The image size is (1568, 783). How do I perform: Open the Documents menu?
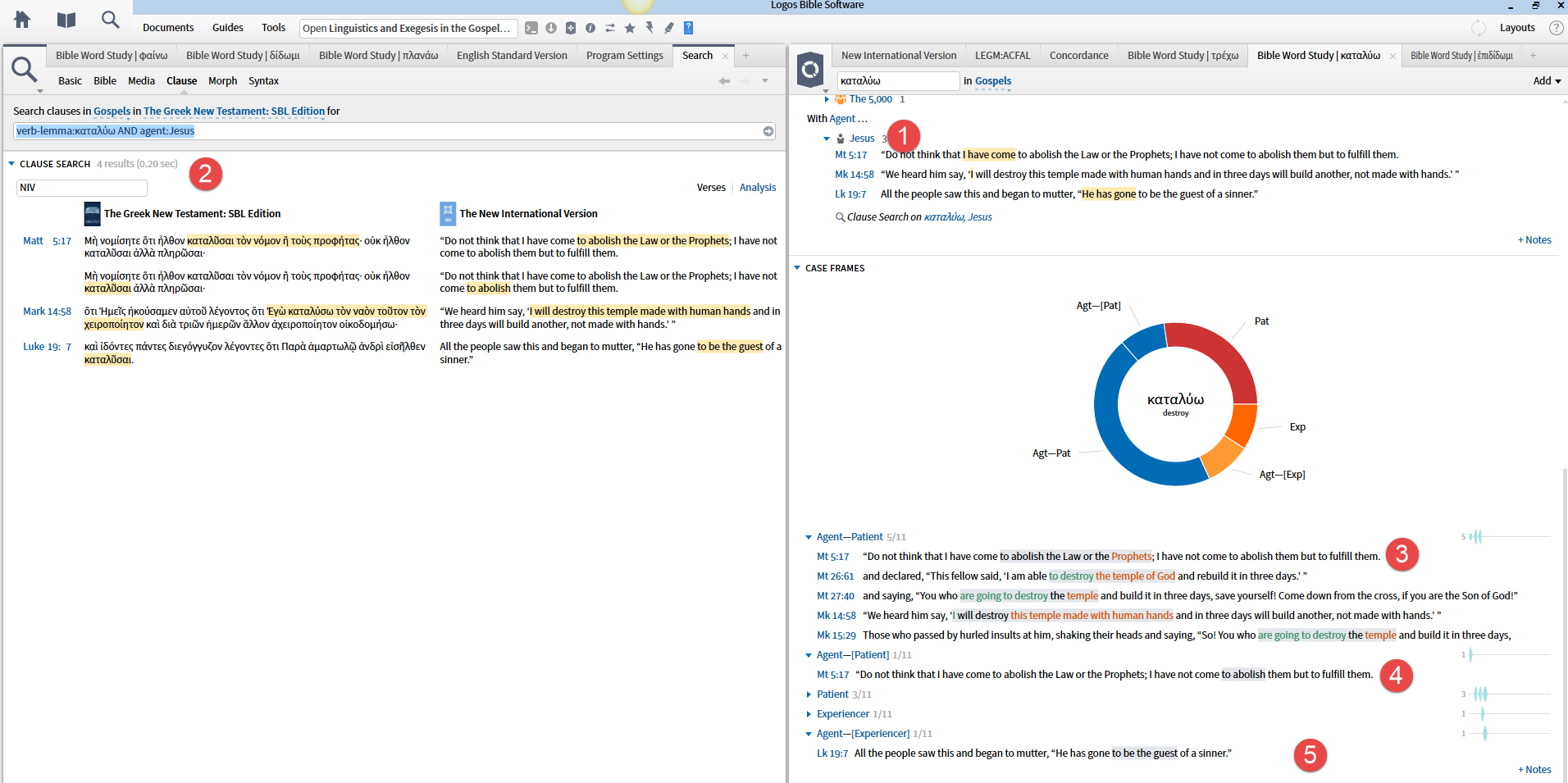pos(168,28)
